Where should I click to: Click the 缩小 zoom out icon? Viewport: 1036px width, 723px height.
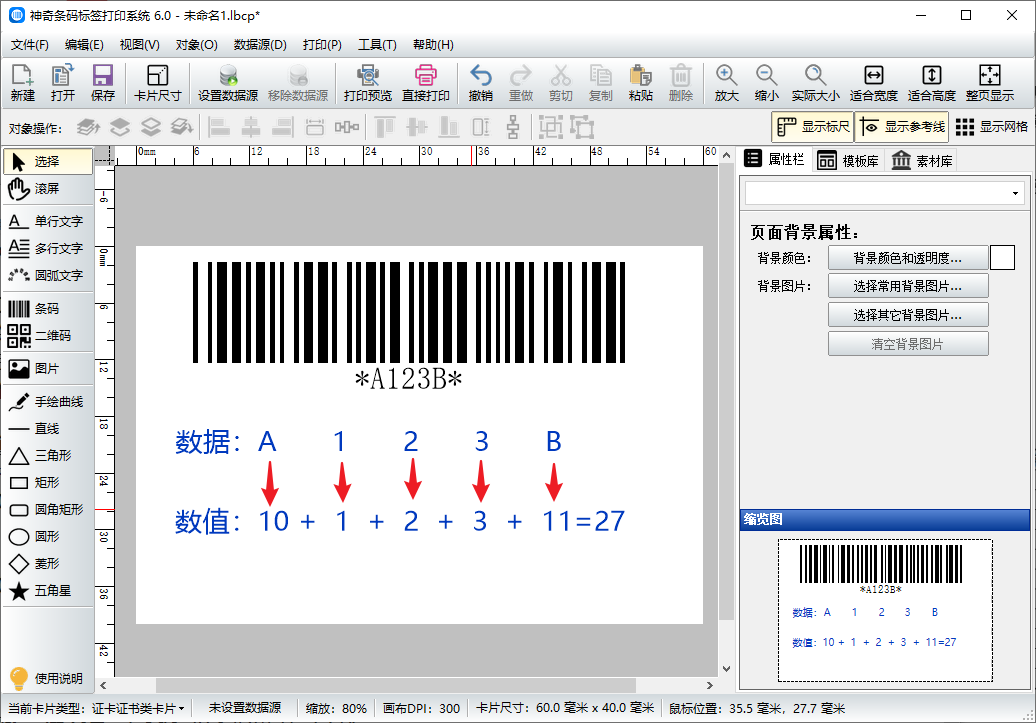(766, 83)
